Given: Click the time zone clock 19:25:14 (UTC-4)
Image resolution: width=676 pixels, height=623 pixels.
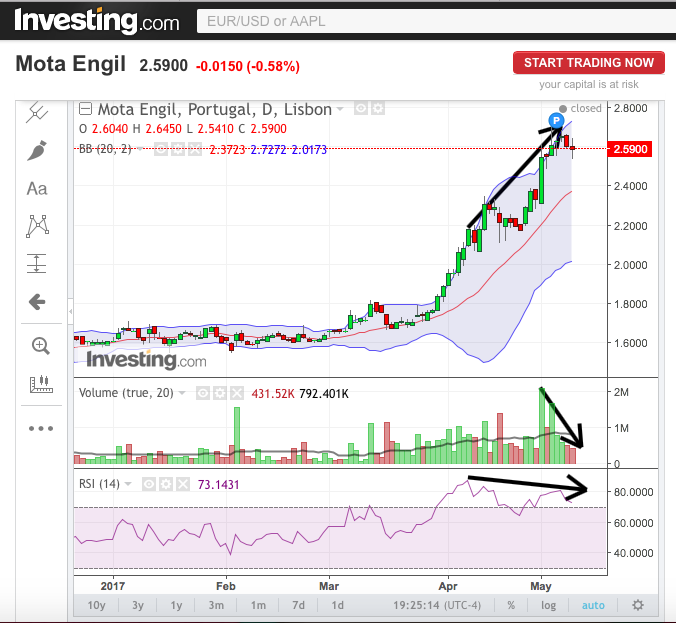Looking at the screenshot, I should pyautogui.click(x=437, y=605).
